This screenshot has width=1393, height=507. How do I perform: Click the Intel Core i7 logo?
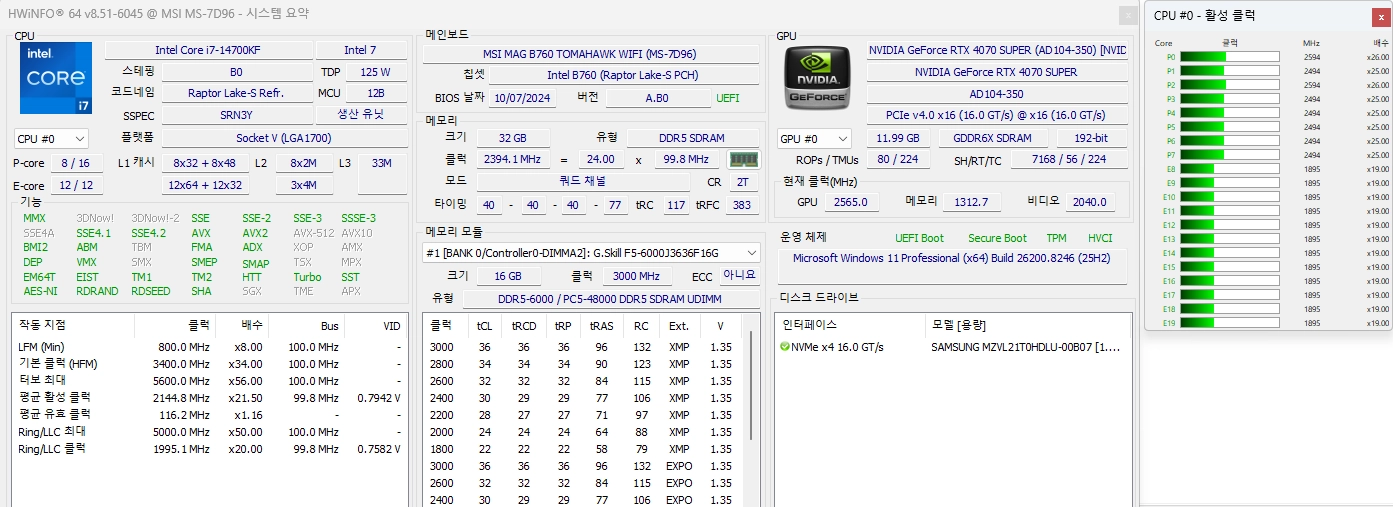click(x=55, y=78)
